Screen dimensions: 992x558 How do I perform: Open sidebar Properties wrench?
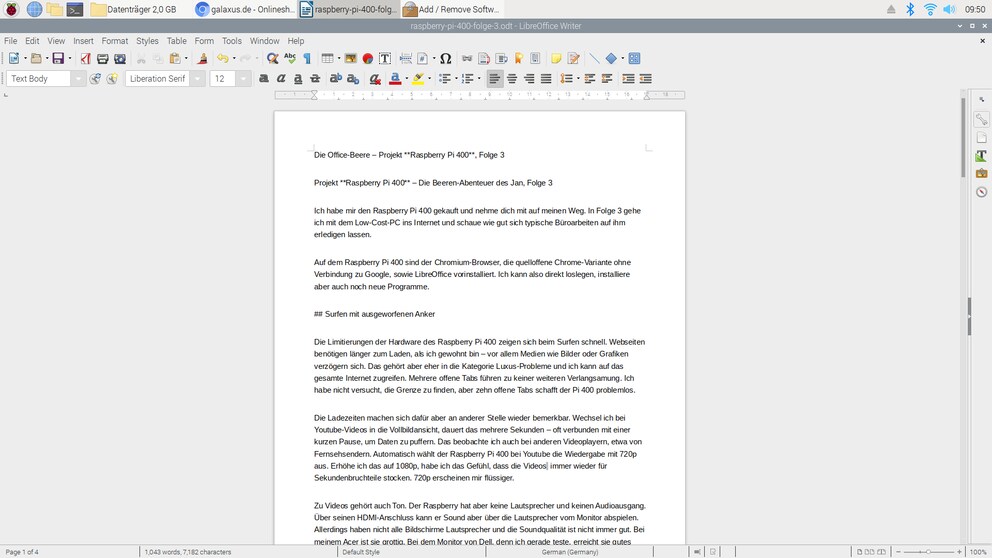(981, 119)
